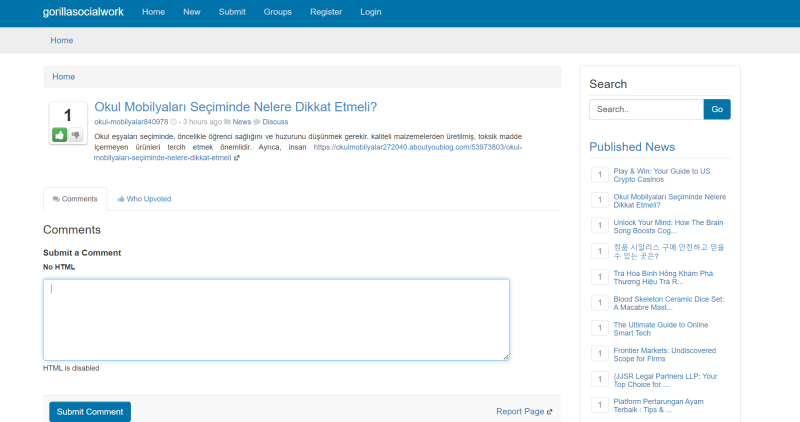Open the Submit menu item
This screenshot has width=800, height=422.
point(232,12)
